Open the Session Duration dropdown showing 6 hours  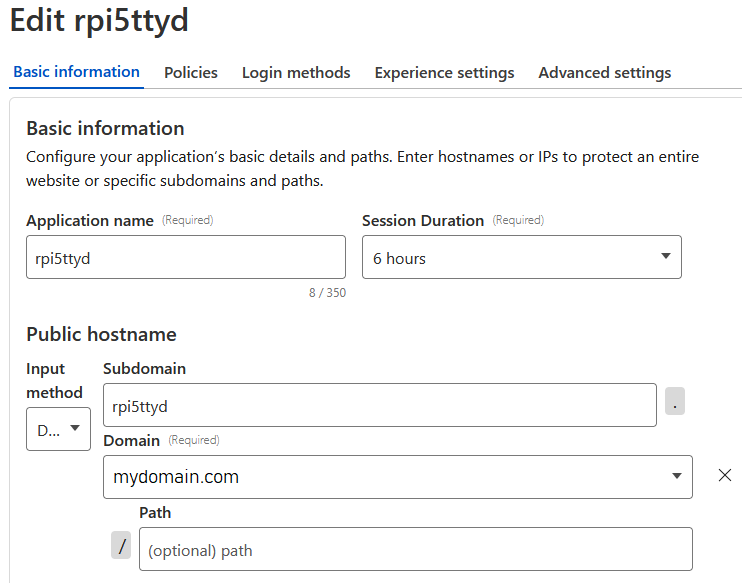click(x=521, y=257)
